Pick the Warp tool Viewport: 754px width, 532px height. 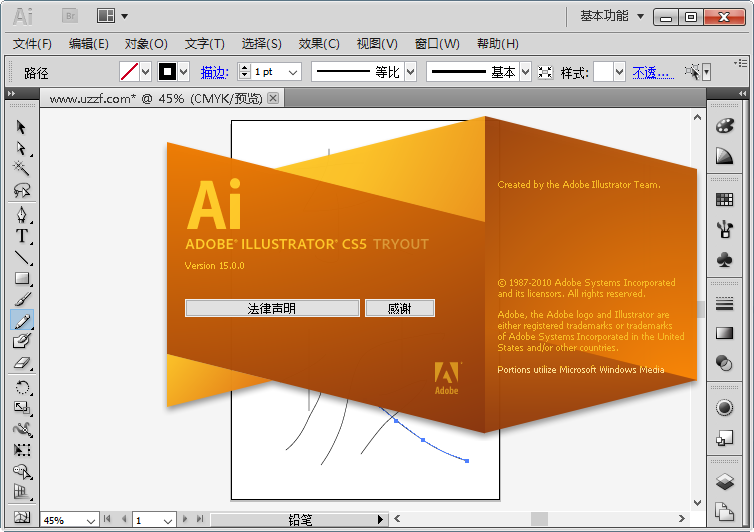tap(21, 429)
